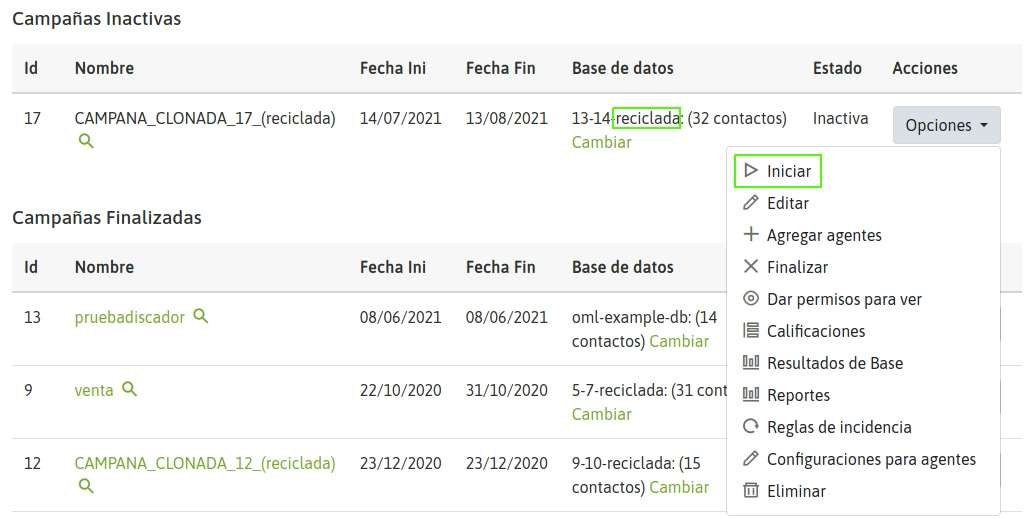
Task: Click the plus icon for Agregar agentes
Action: [x=751, y=235]
